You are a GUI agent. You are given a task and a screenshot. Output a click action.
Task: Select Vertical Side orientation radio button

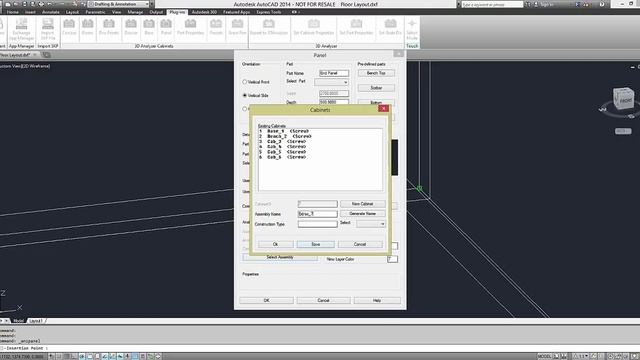pos(244,95)
